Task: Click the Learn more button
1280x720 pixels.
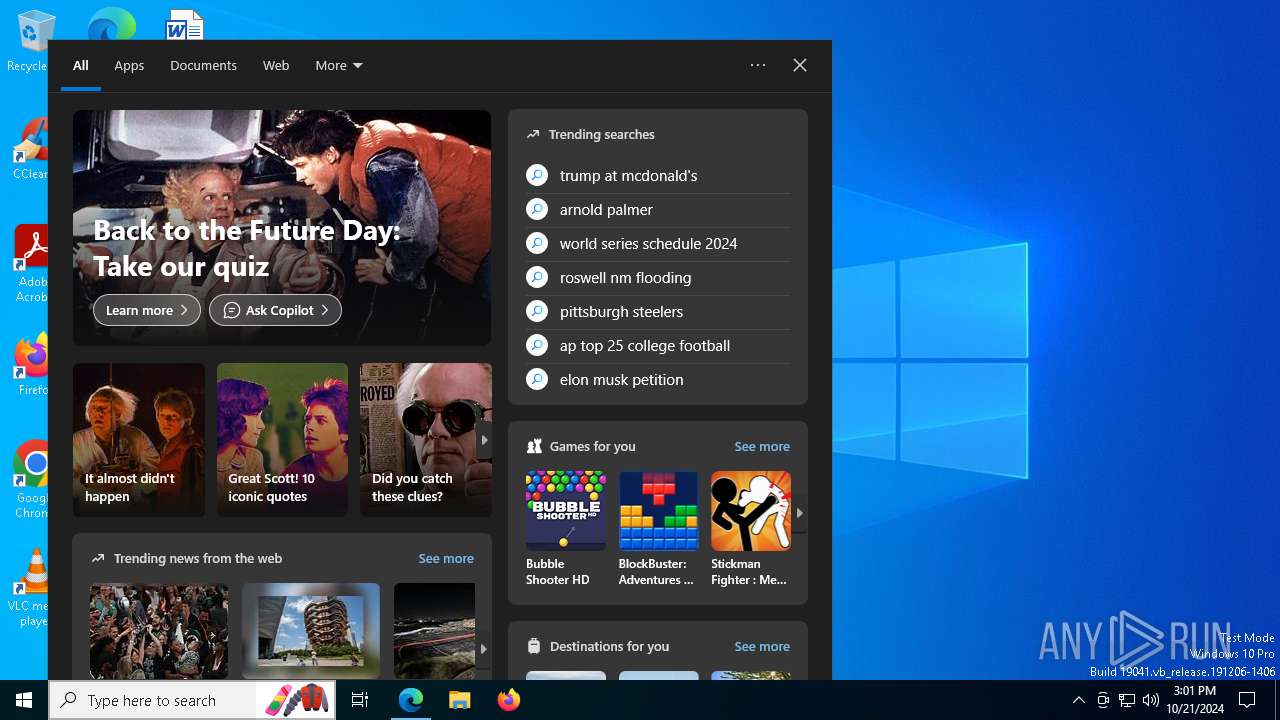Action: point(147,310)
